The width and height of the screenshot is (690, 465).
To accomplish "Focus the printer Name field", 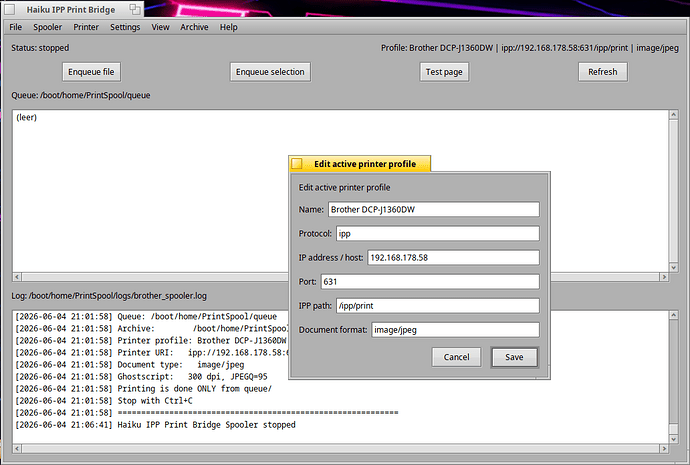I will tap(433, 209).
